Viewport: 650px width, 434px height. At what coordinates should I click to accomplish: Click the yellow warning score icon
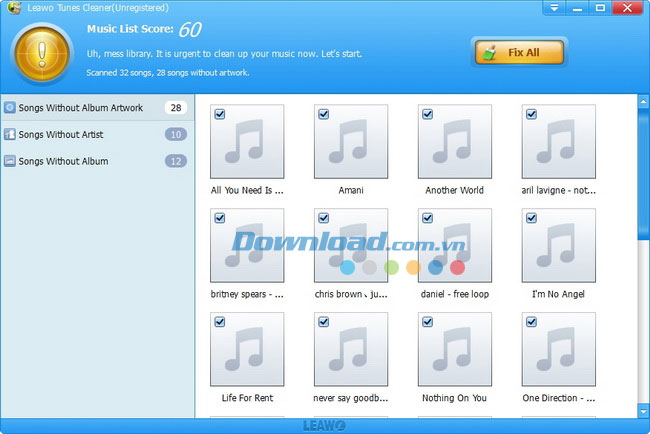42,53
